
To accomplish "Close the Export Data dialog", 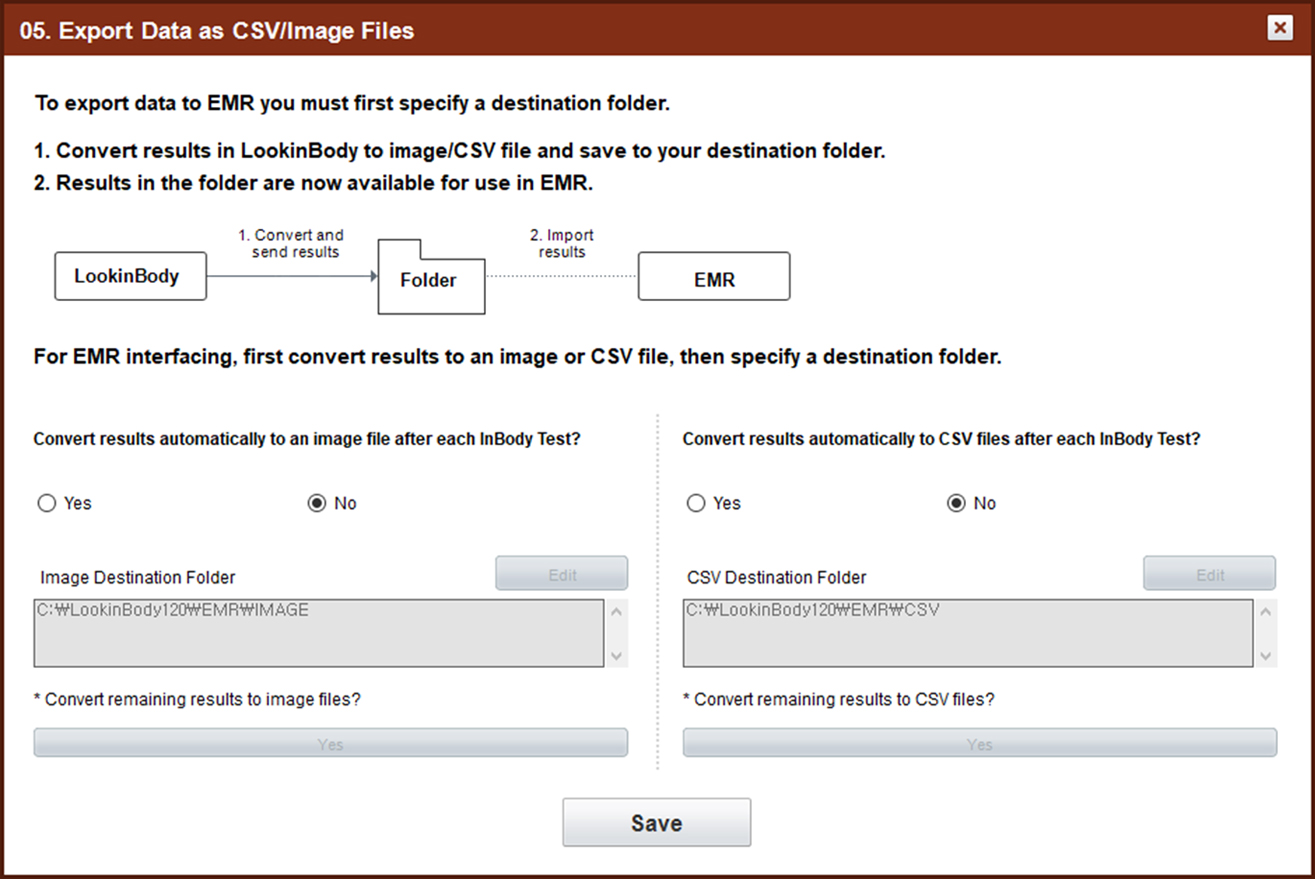I will coord(1280,28).
